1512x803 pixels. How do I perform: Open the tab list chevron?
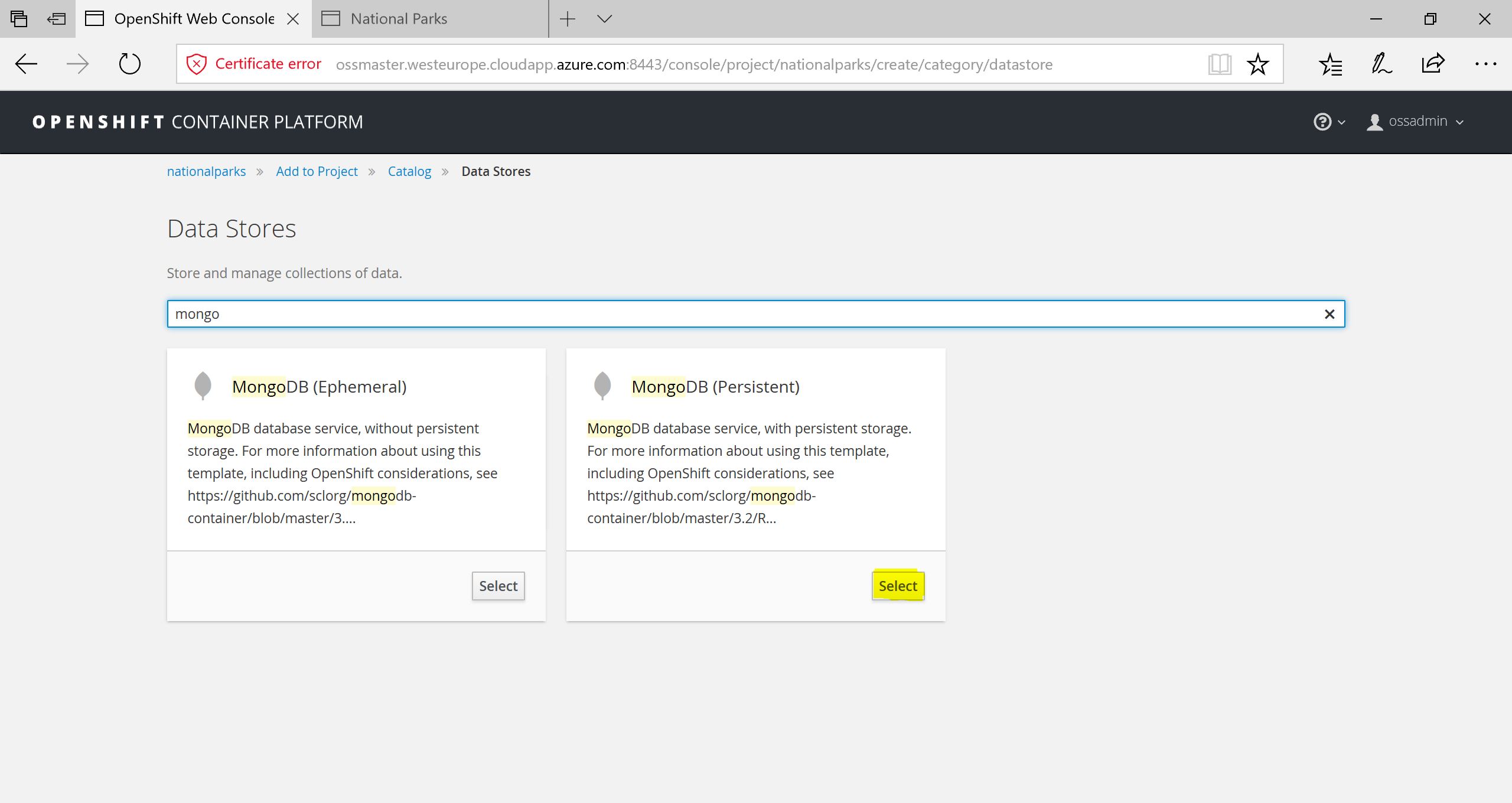click(604, 19)
